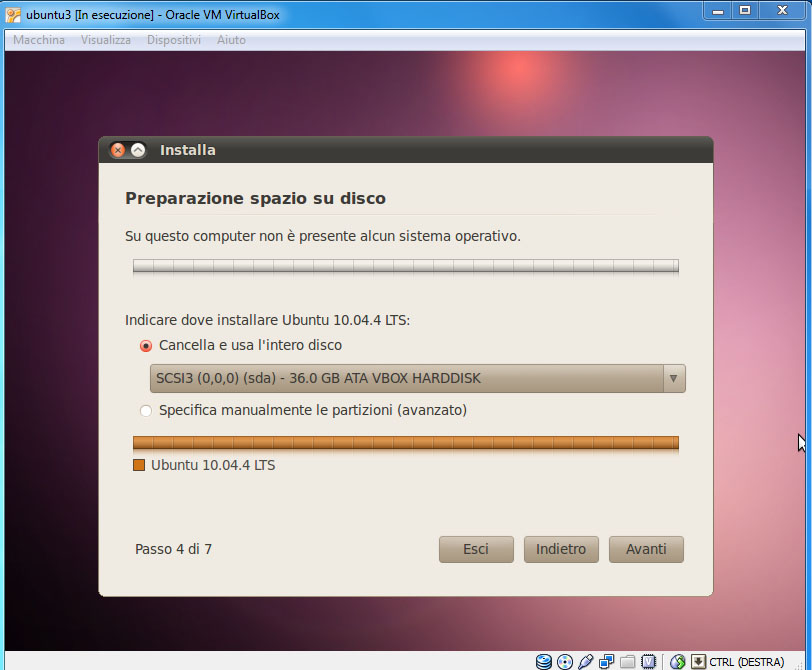Select 'Specifica manualmente le partizioni (avanzato)' option
Screen dimensions: 812x670
303,410
